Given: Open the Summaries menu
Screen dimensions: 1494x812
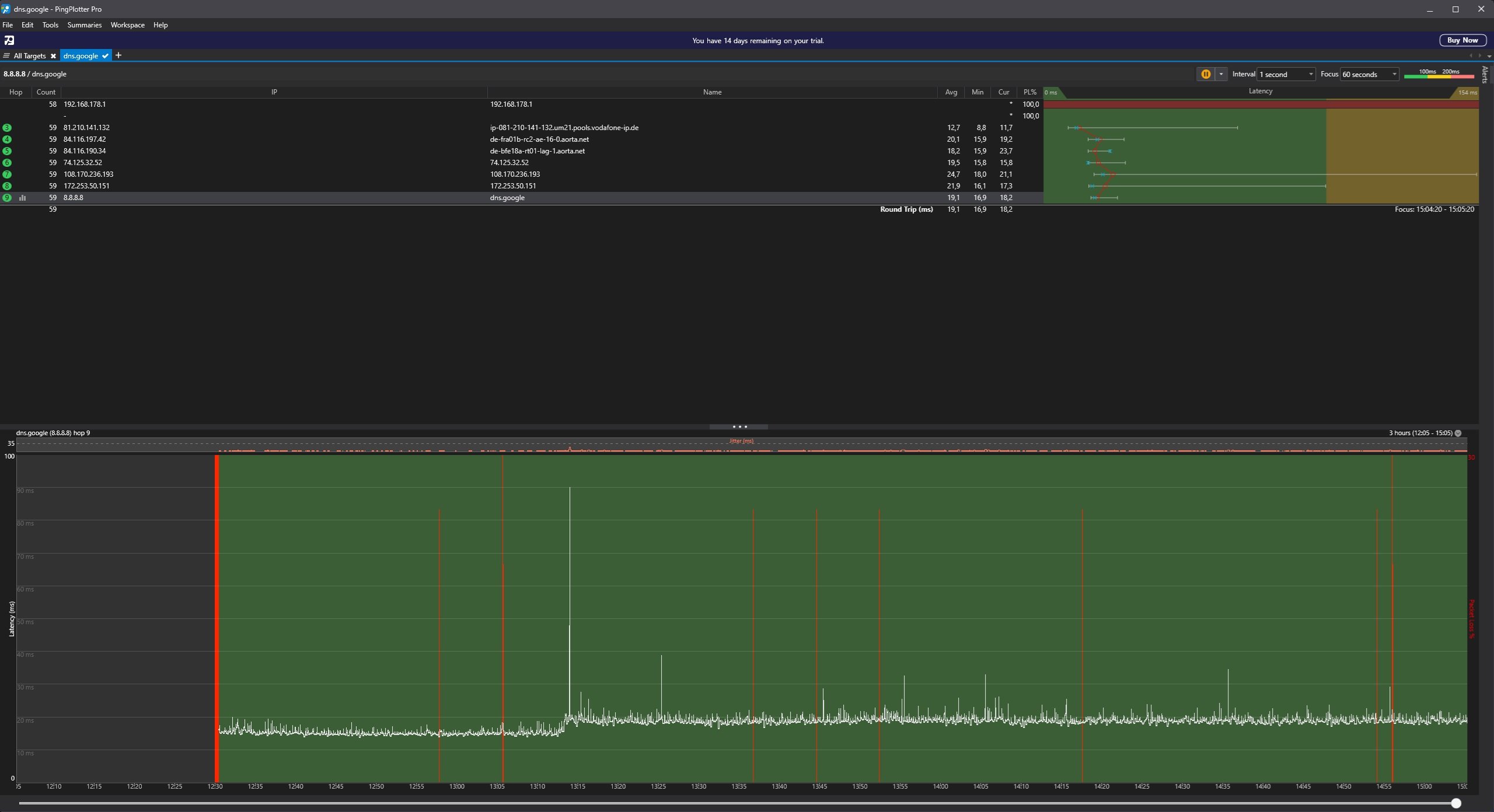Looking at the screenshot, I should tap(84, 25).
